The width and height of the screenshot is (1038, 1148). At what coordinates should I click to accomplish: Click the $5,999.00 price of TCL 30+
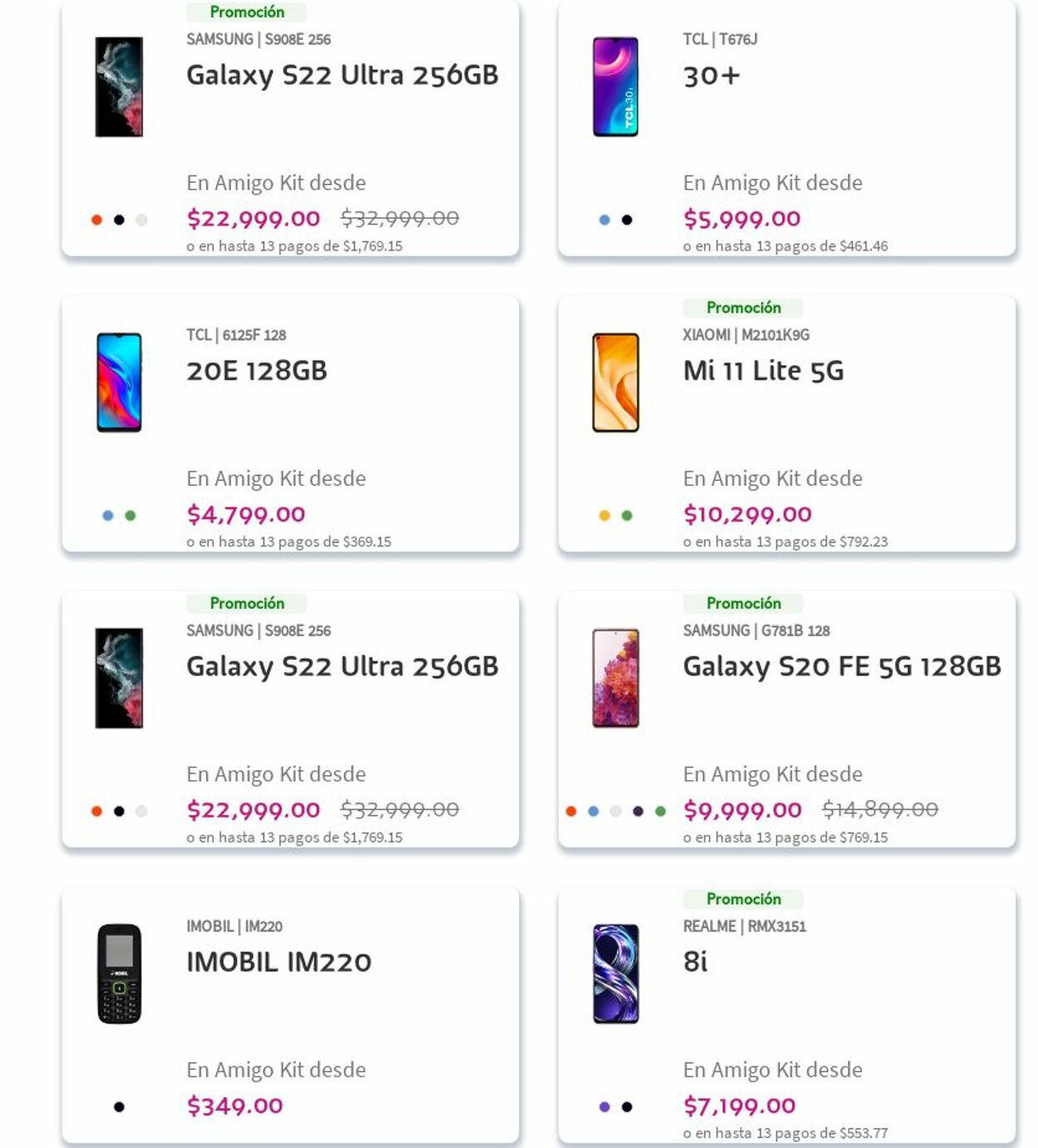[742, 218]
